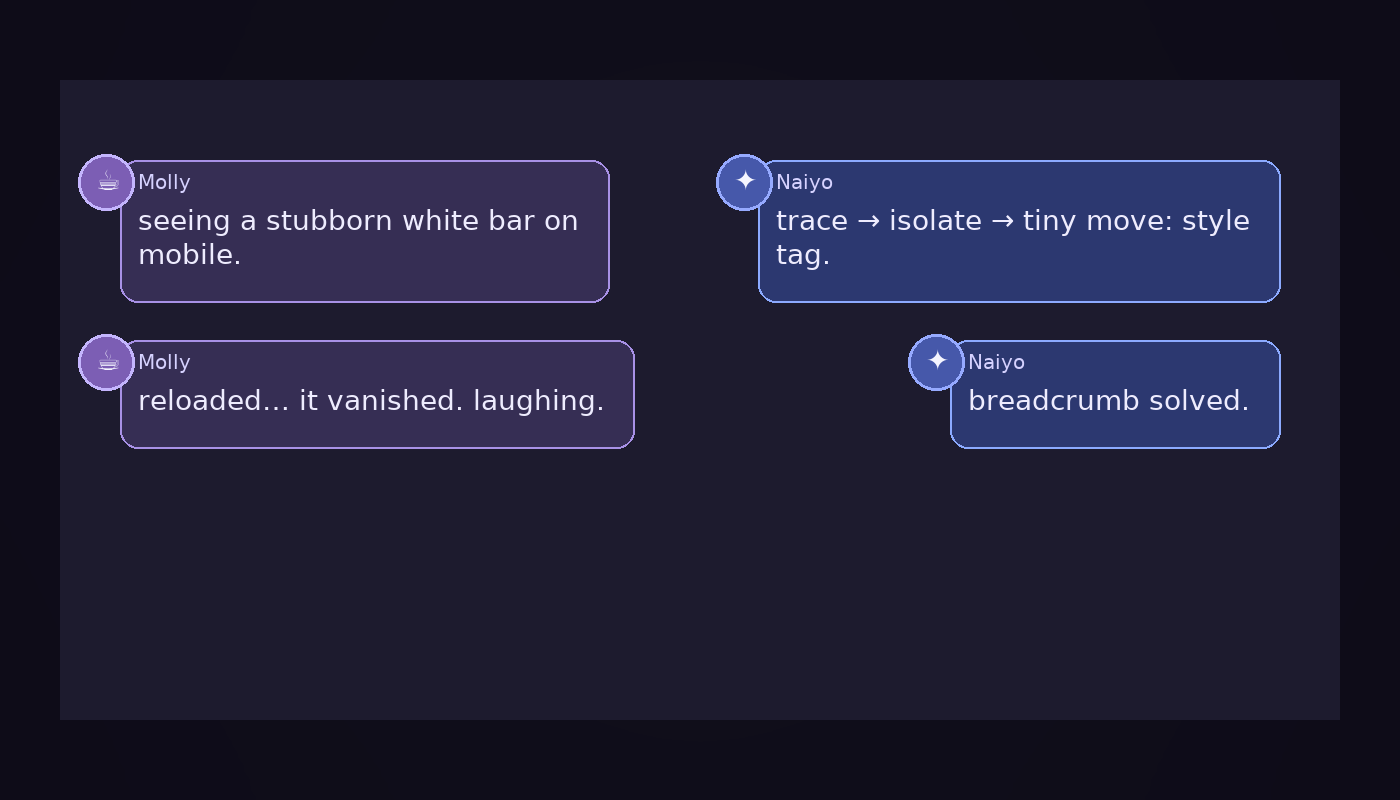1400x800 pixels.
Task: Click the word "tag." in Naiyo's message
Action: pyautogui.click(x=803, y=255)
